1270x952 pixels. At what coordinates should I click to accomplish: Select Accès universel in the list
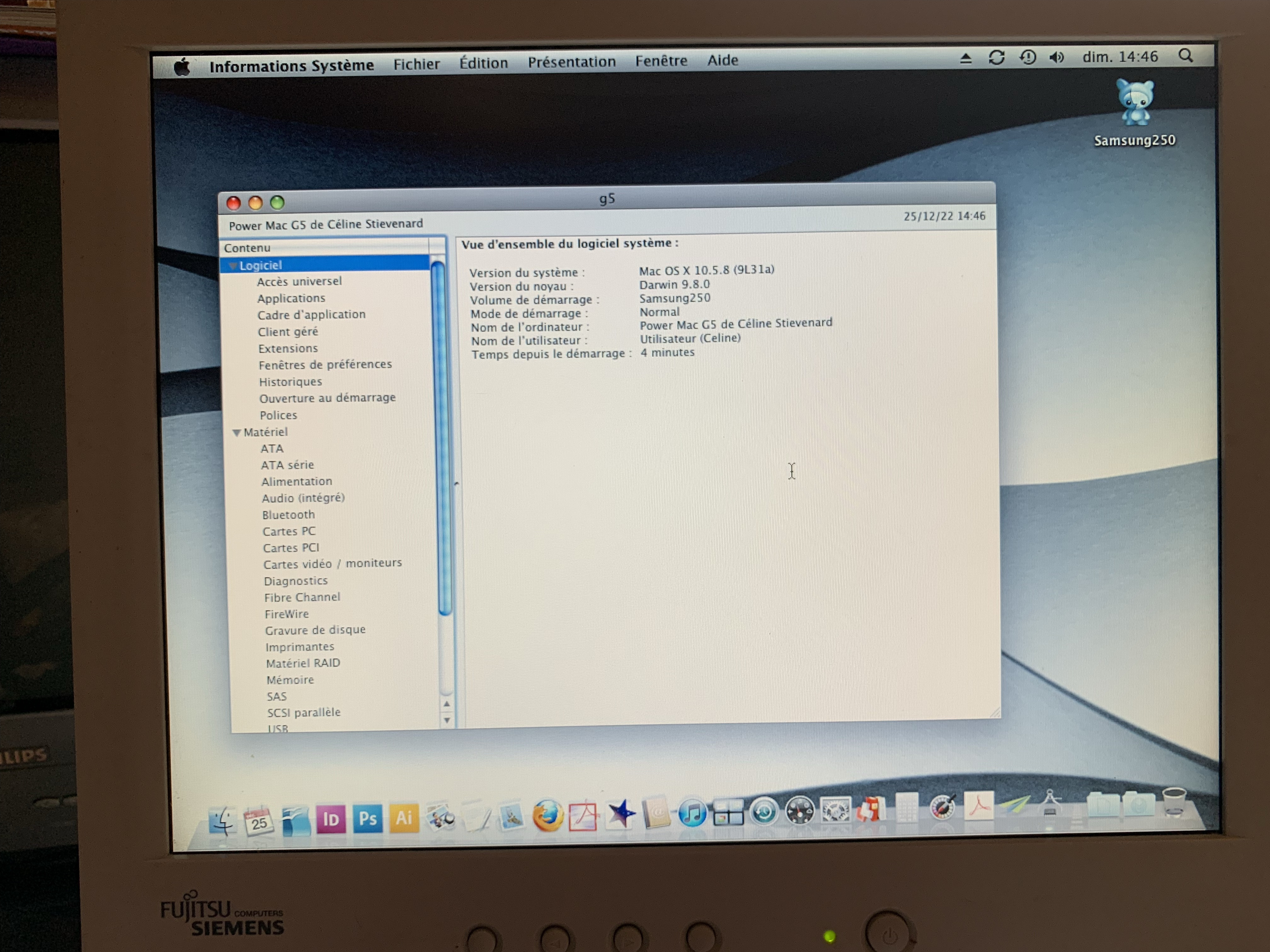[x=299, y=282]
